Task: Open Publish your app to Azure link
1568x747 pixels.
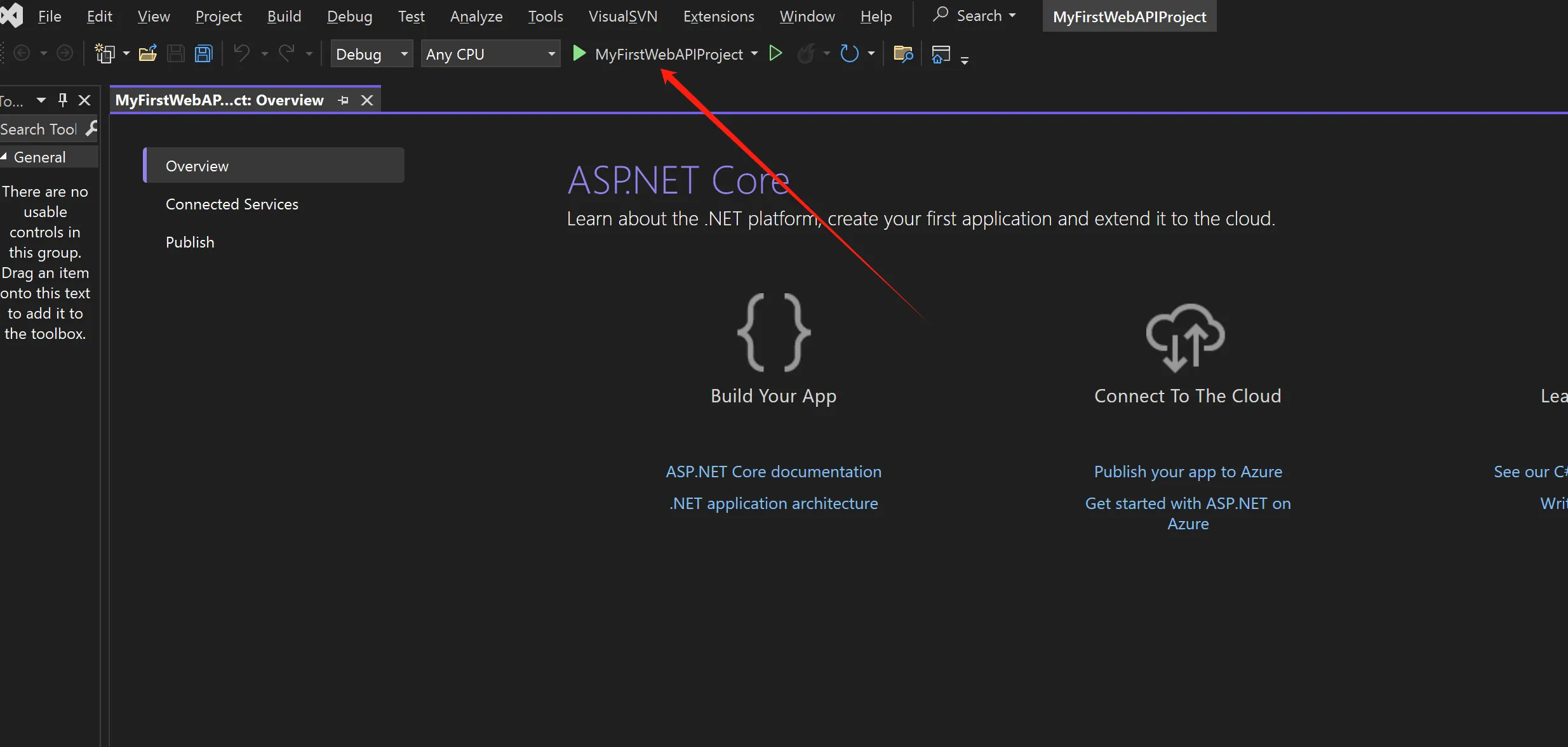Action: click(1188, 472)
